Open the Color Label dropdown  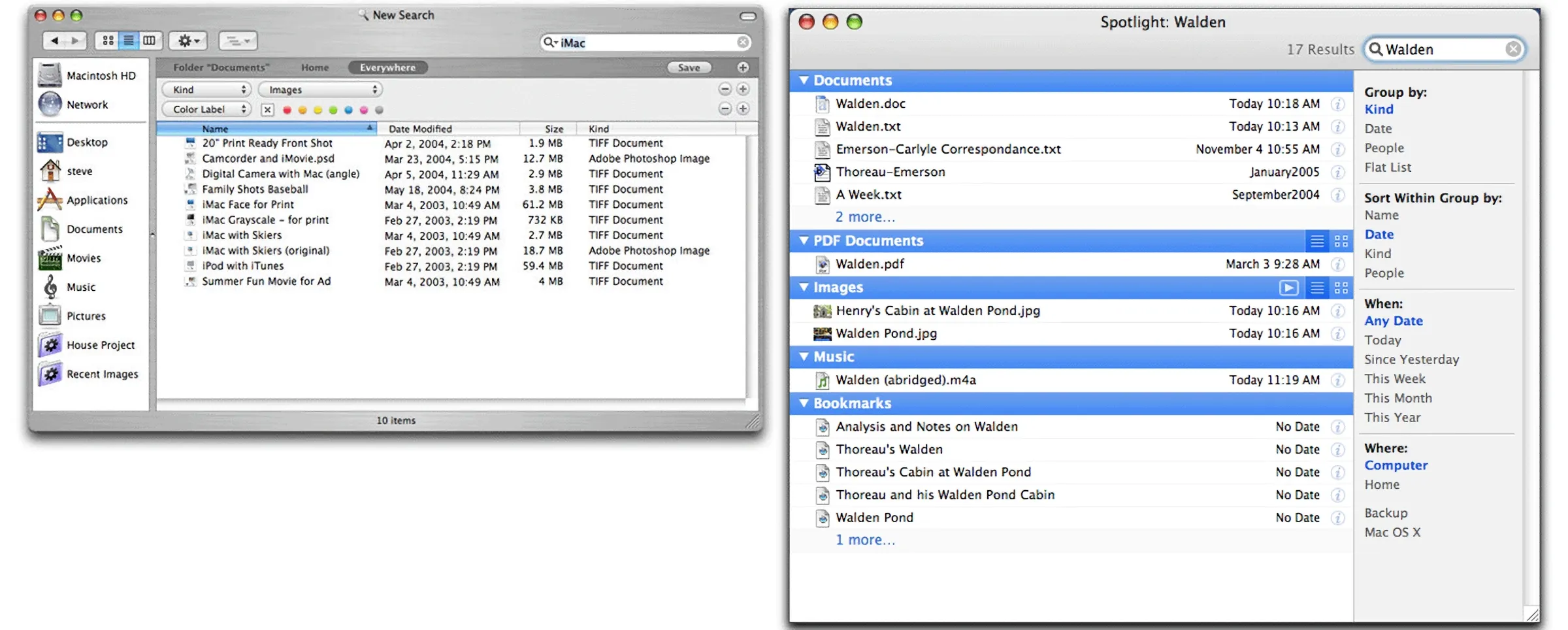[206, 109]
